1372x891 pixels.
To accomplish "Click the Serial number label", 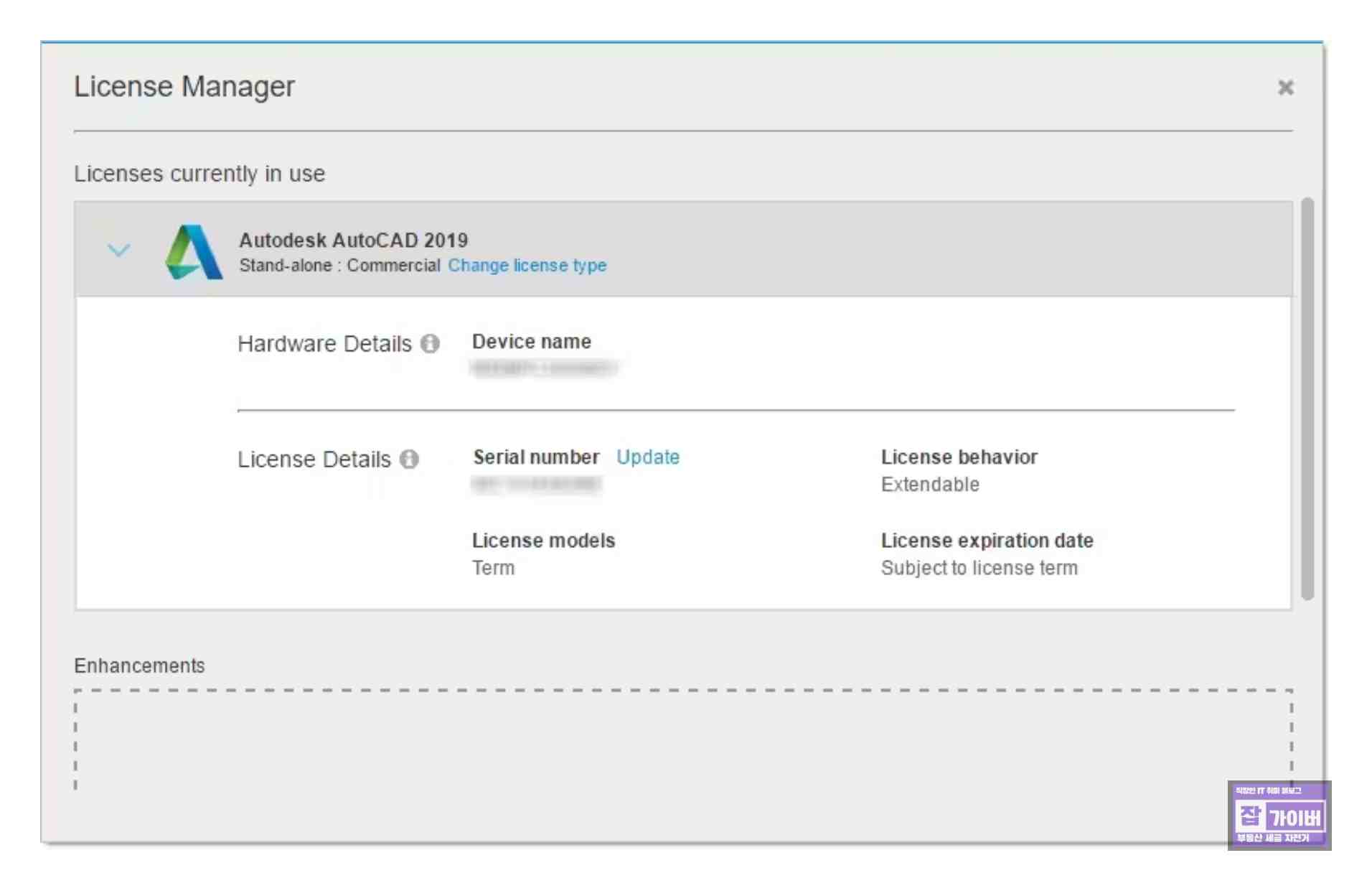I will (x=536, y=457).
